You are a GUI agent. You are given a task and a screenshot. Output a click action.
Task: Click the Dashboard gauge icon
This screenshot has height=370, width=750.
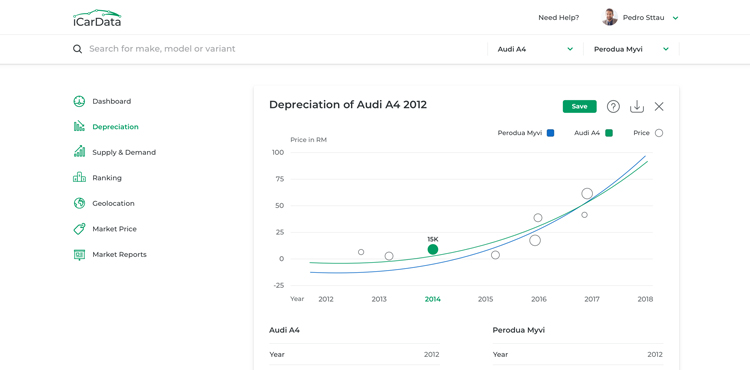click(79, 101)
